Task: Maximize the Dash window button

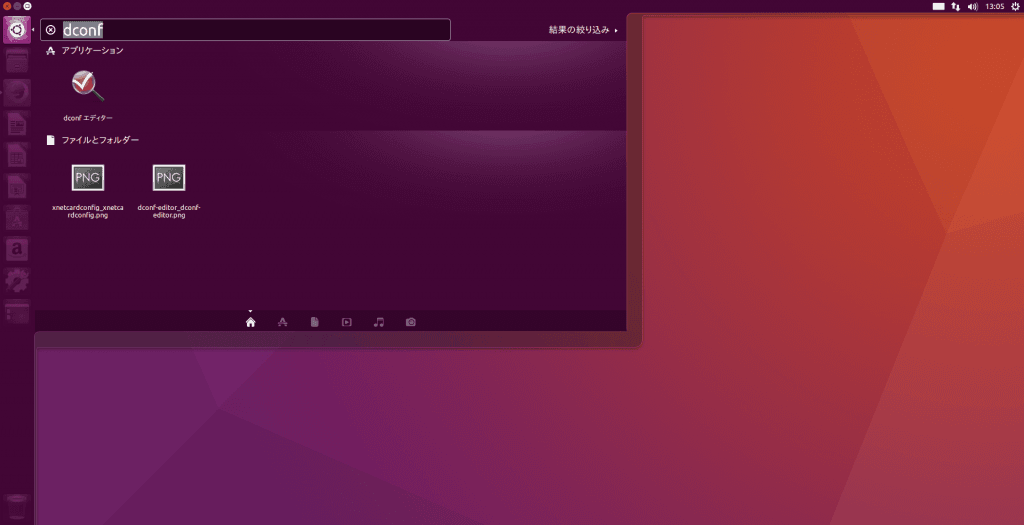Action: pyautogui.click(x=27, y=6)
